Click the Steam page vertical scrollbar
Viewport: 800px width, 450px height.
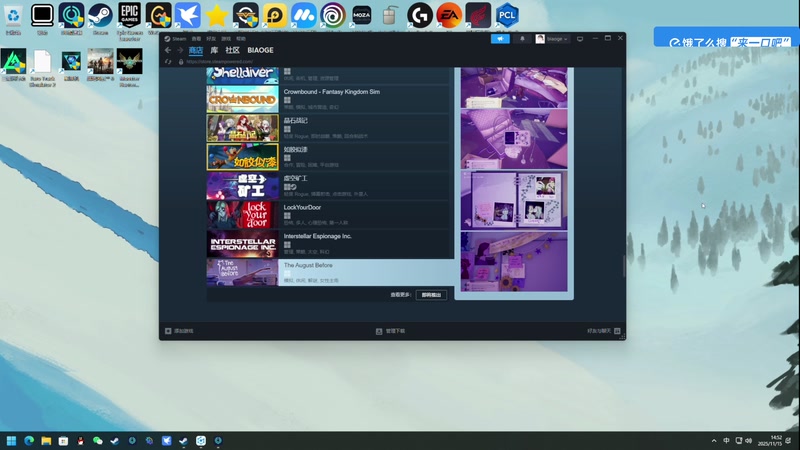(x=623, y=266)
